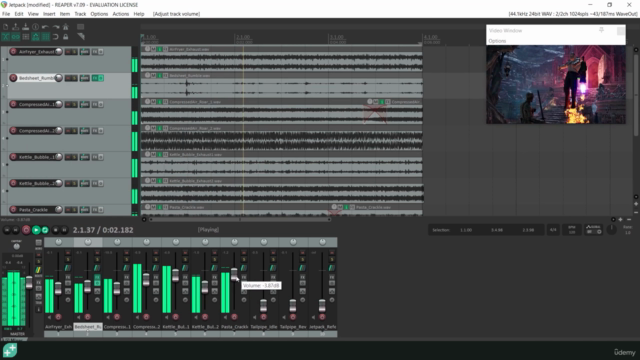Click the master volume fader
Viewport: 640px width, 360px height.
click(x=29, y=282)
